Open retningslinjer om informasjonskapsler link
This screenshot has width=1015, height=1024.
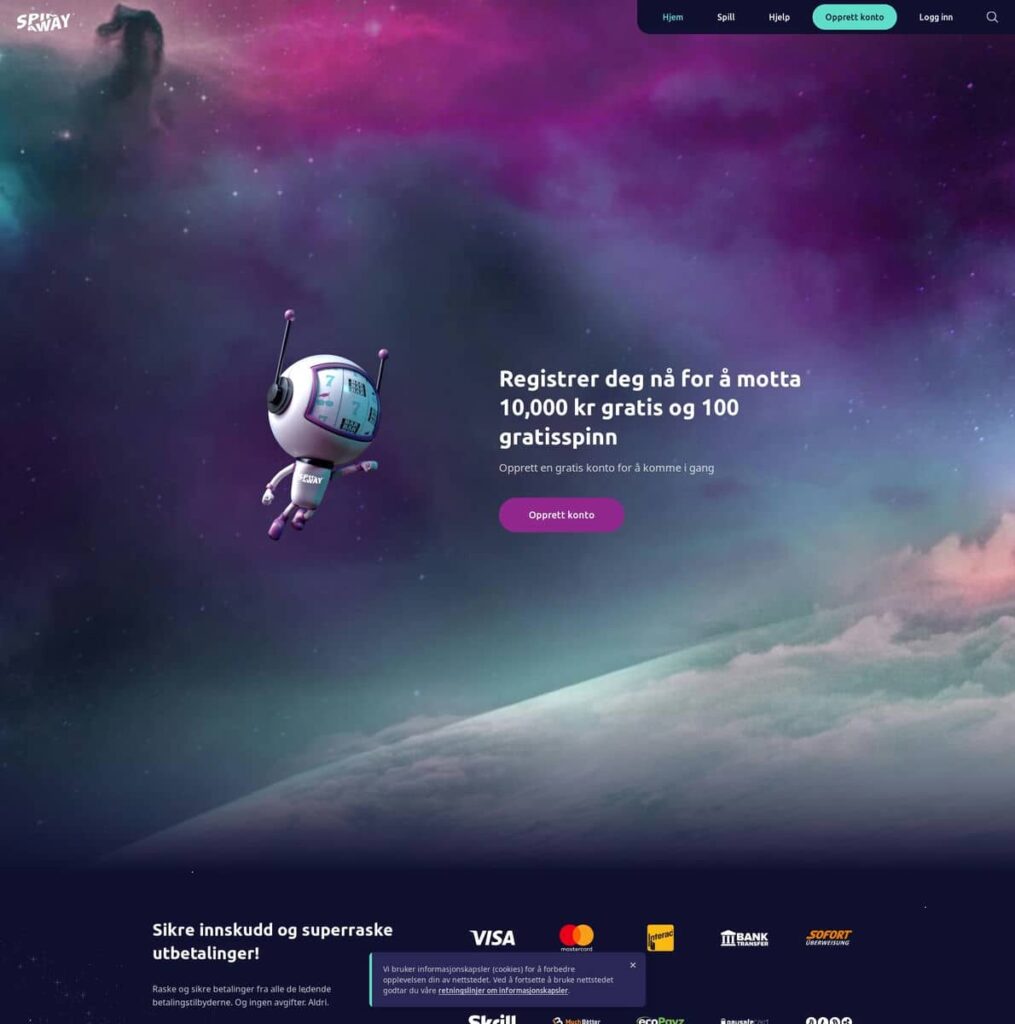pyautogui.click(x=502, y=990)
